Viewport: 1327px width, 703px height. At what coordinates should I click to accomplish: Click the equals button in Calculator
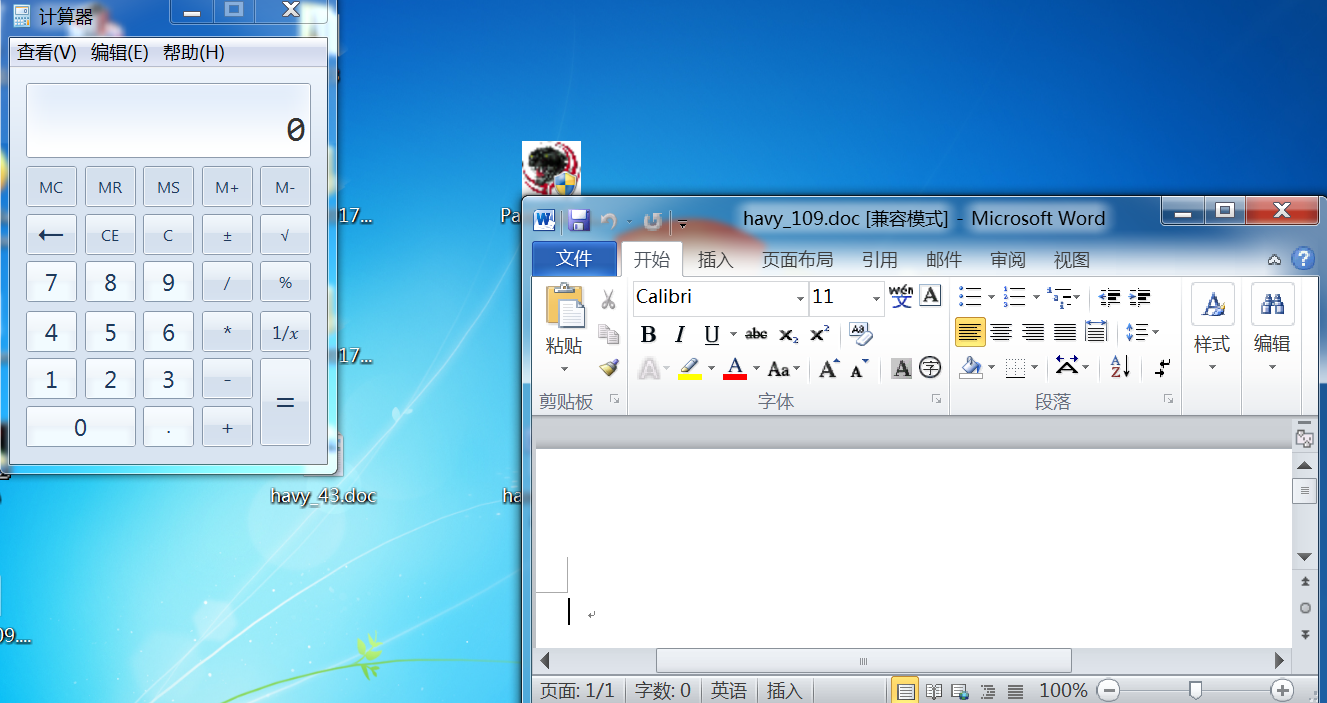285,402
